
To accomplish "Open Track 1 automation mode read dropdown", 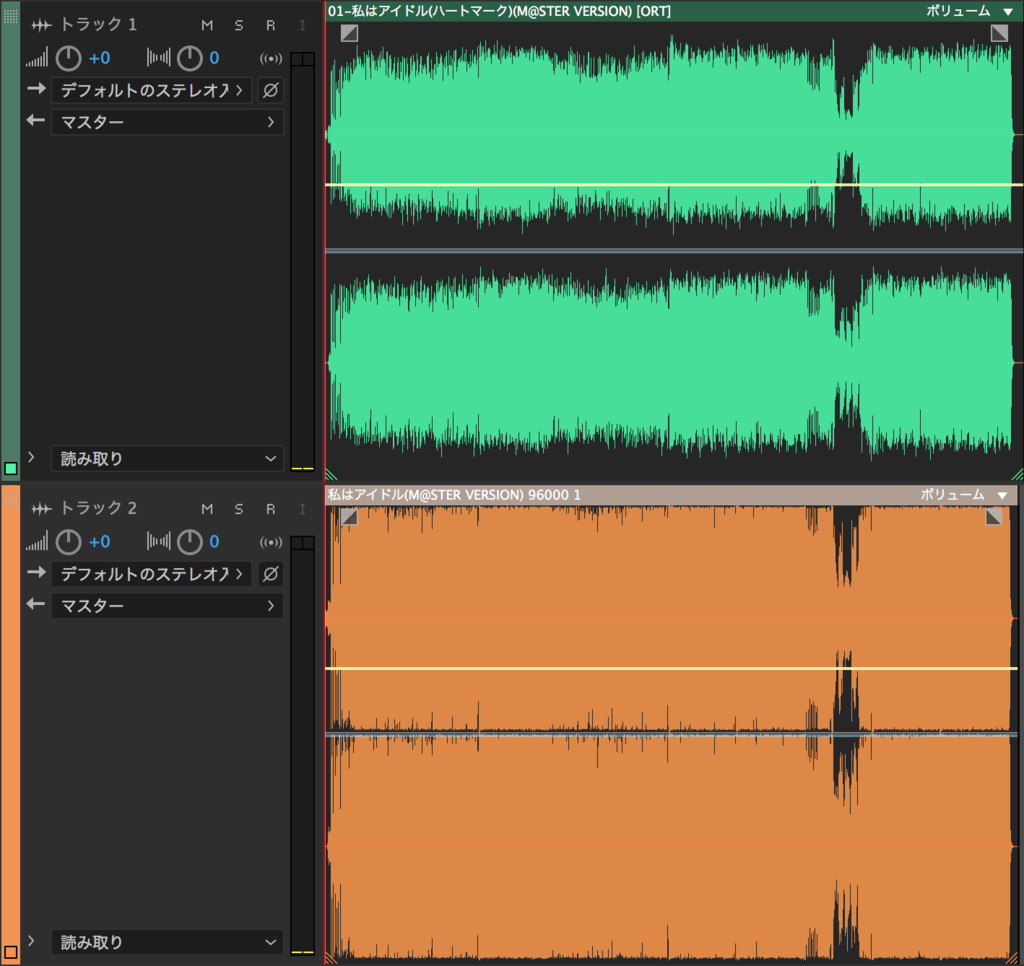I will point(167,459).
